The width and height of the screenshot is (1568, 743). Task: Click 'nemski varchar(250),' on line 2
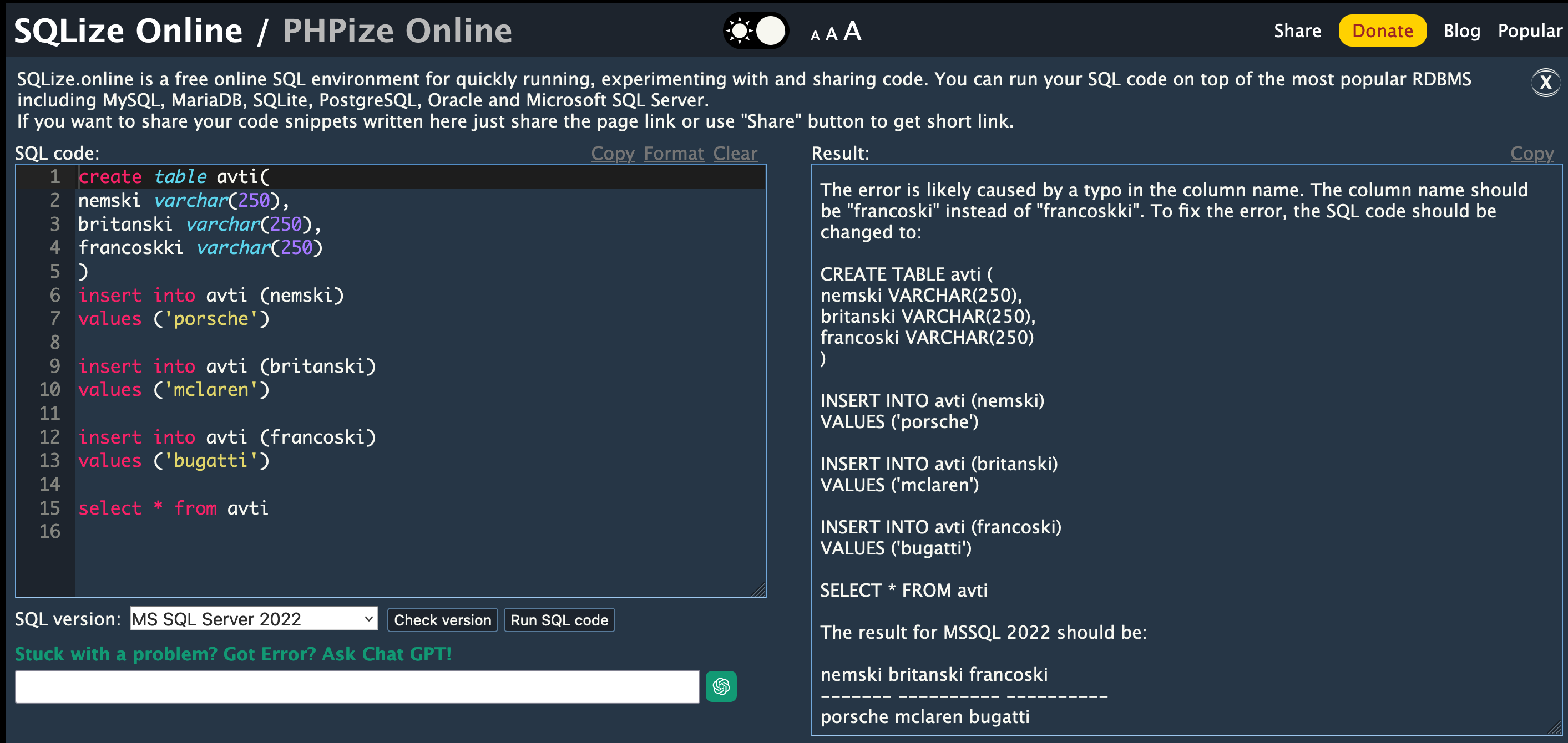(184, 200)
